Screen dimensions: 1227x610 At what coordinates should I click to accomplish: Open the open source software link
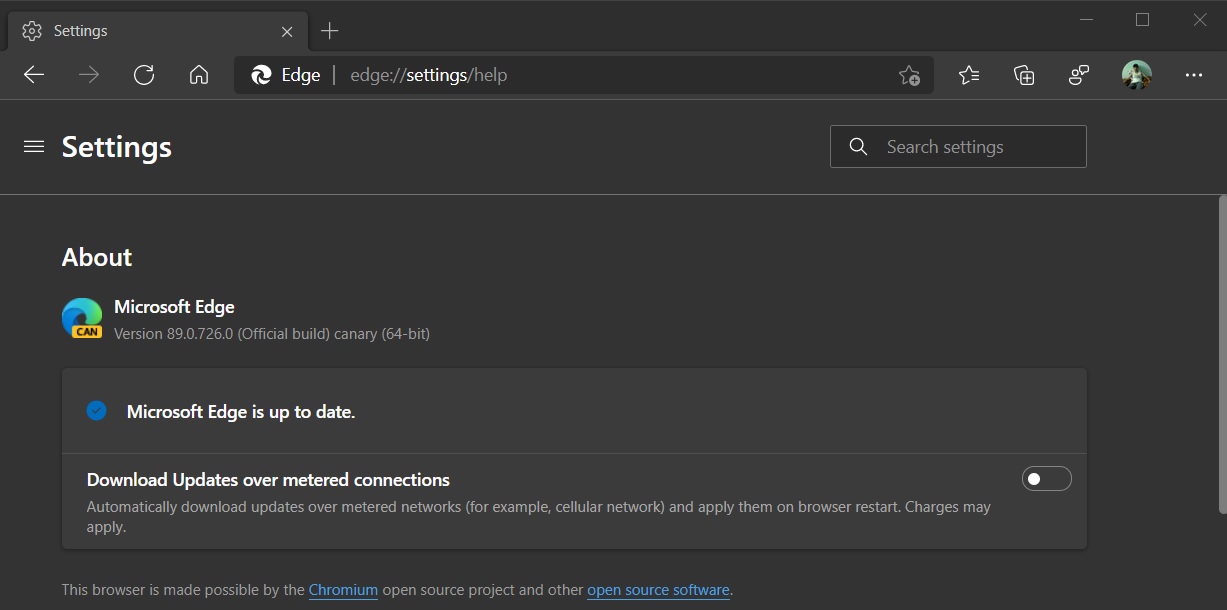658,590
